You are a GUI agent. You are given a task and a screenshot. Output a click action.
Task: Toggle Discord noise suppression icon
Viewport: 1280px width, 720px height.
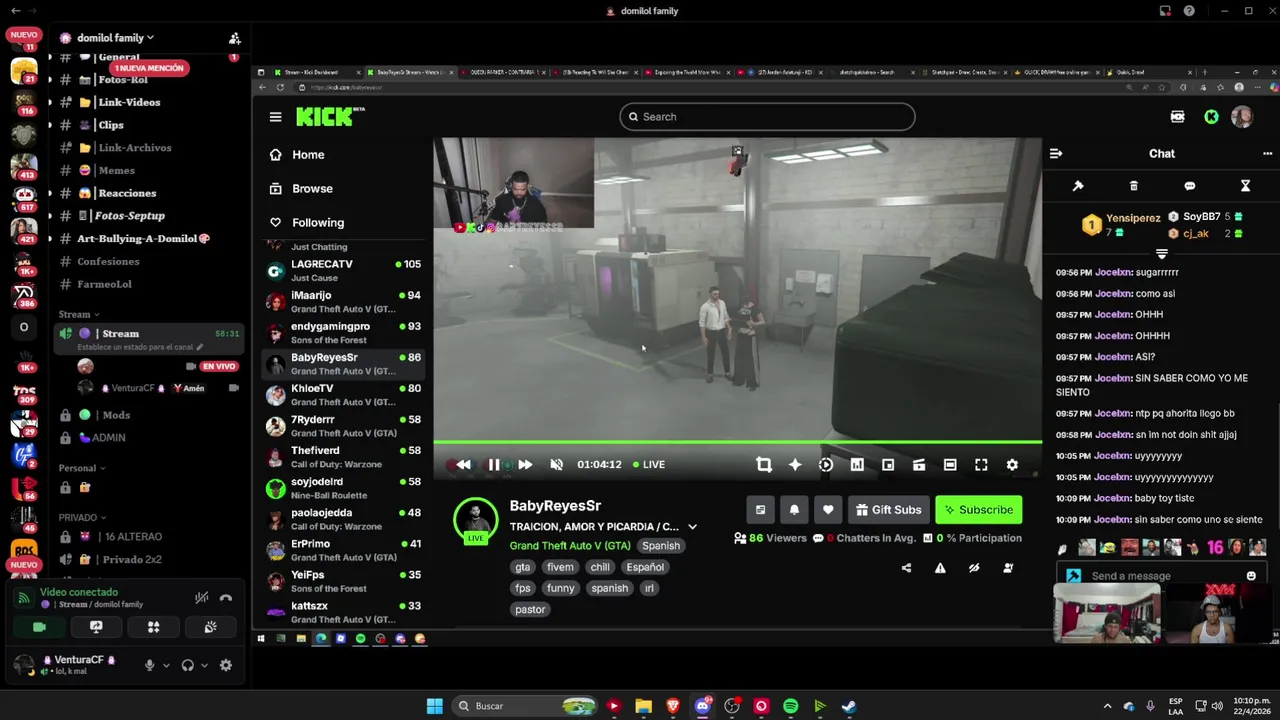pos(201,598)
